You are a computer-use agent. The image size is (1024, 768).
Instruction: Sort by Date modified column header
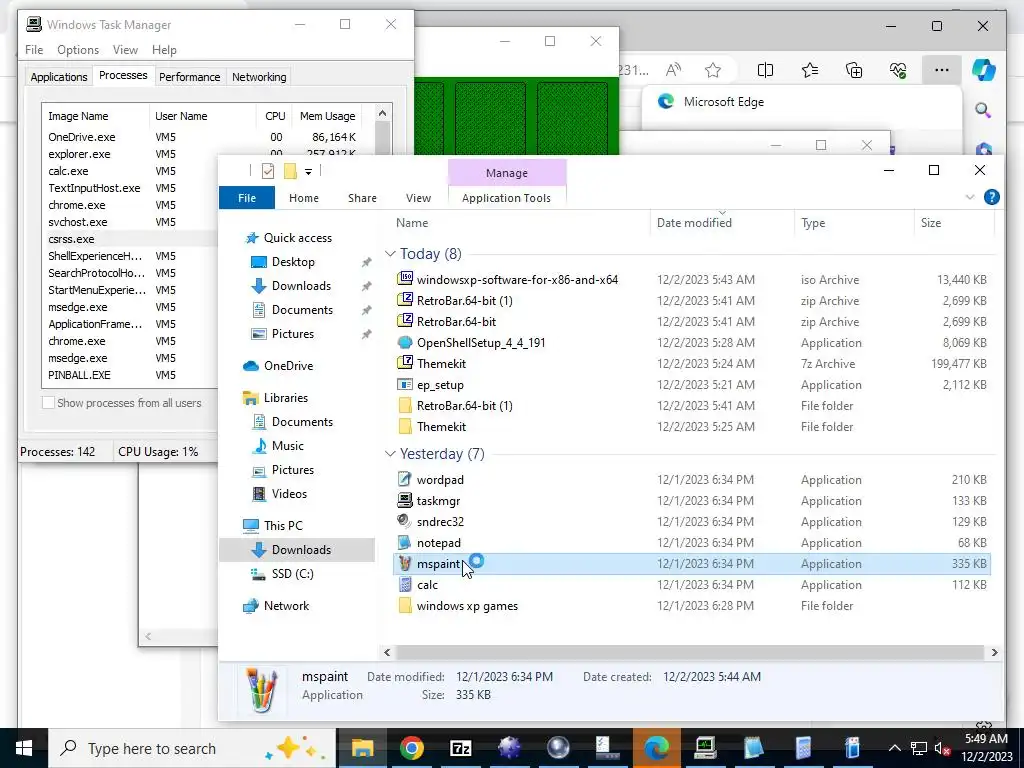pos(722,223)
